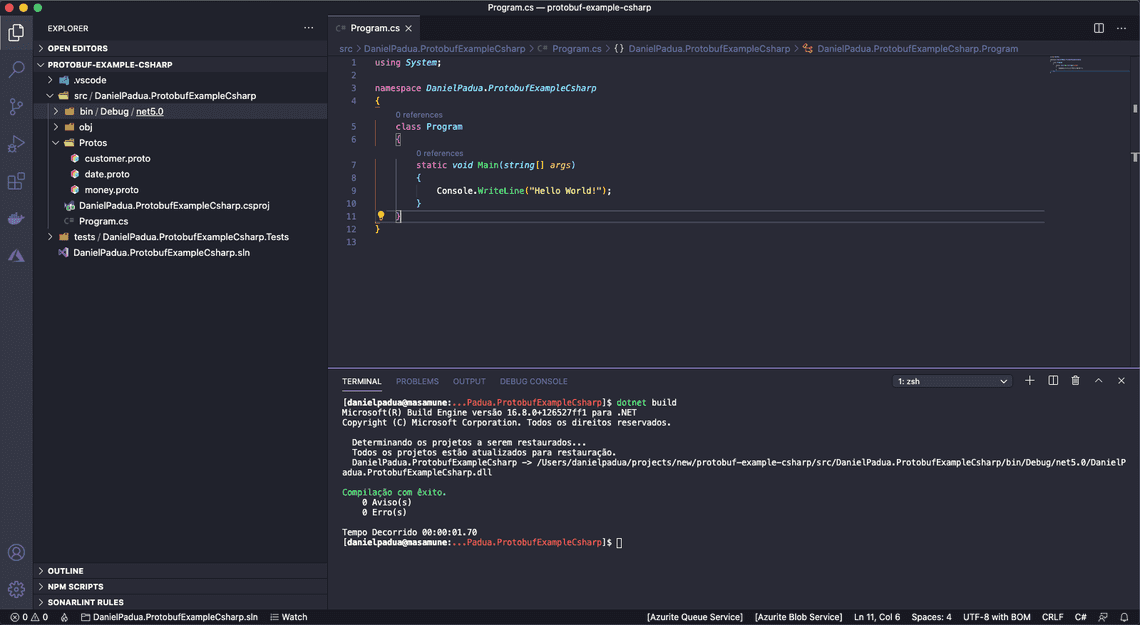This screenshot has height=625, width=1140.
Task: Maximize the terminal panel with chevron
Action: coord(1098,380)
